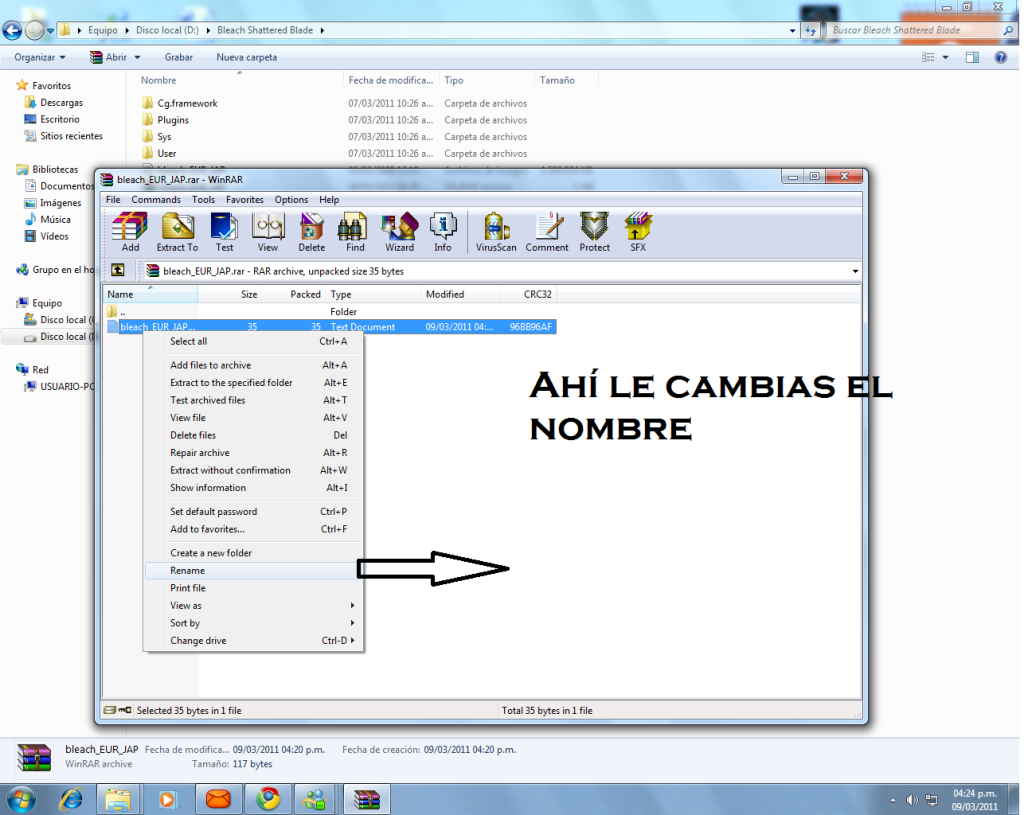Select the Música library
The width and height of the screenshot is (1024, 815).
55,219
